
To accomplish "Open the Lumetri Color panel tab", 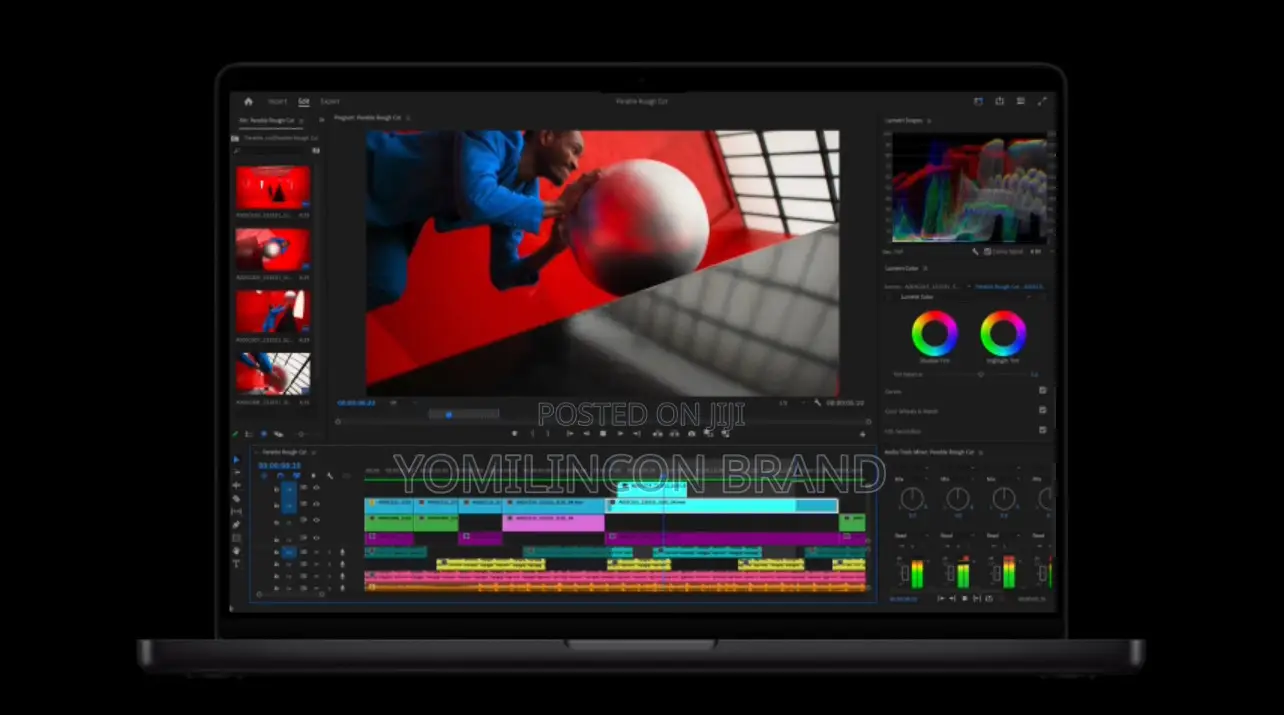I will pos(903,268).
